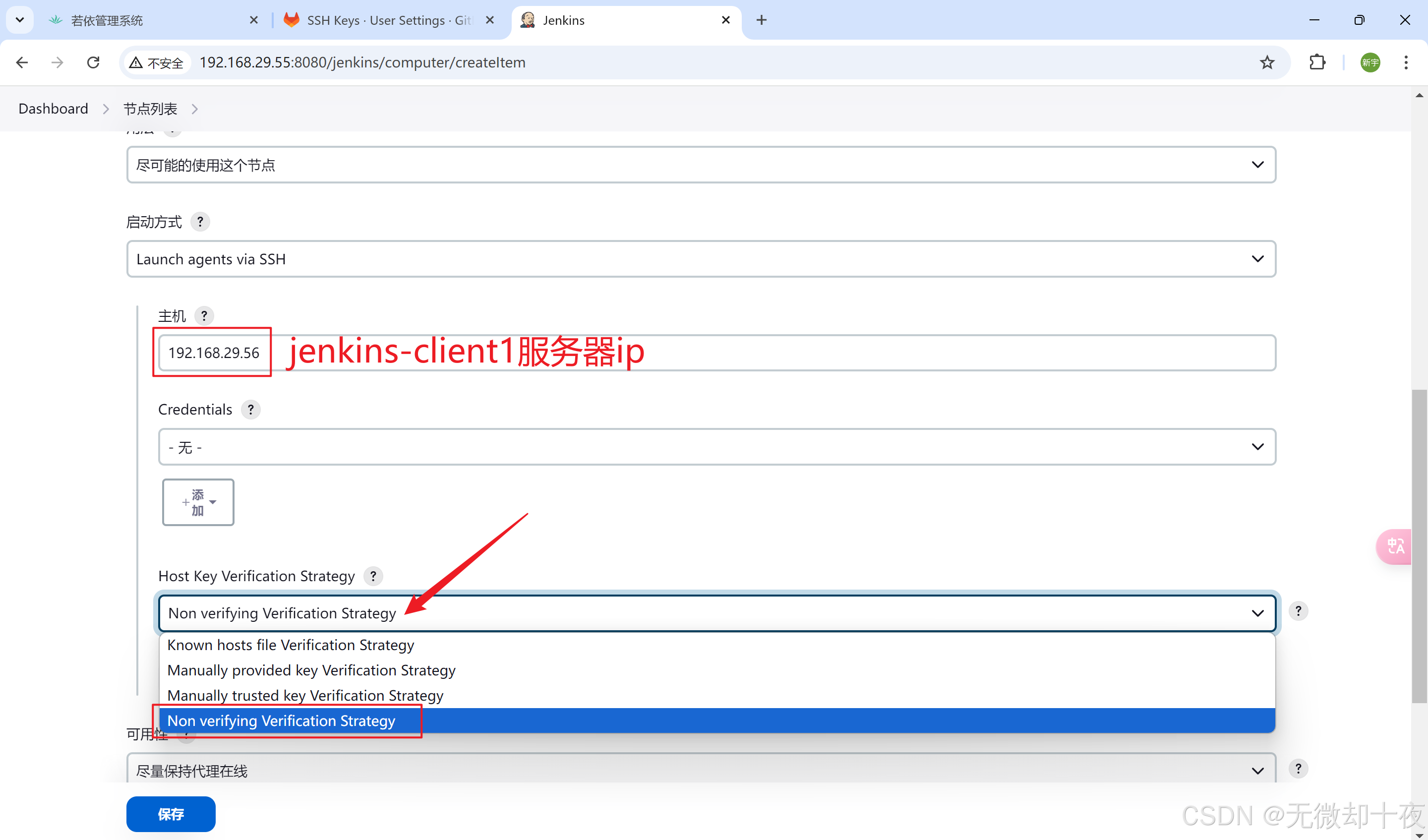Screen dimensions: 1428x840
Task: Switch to 若依管理系统 browser tab
Action: (x=107, y=20)
